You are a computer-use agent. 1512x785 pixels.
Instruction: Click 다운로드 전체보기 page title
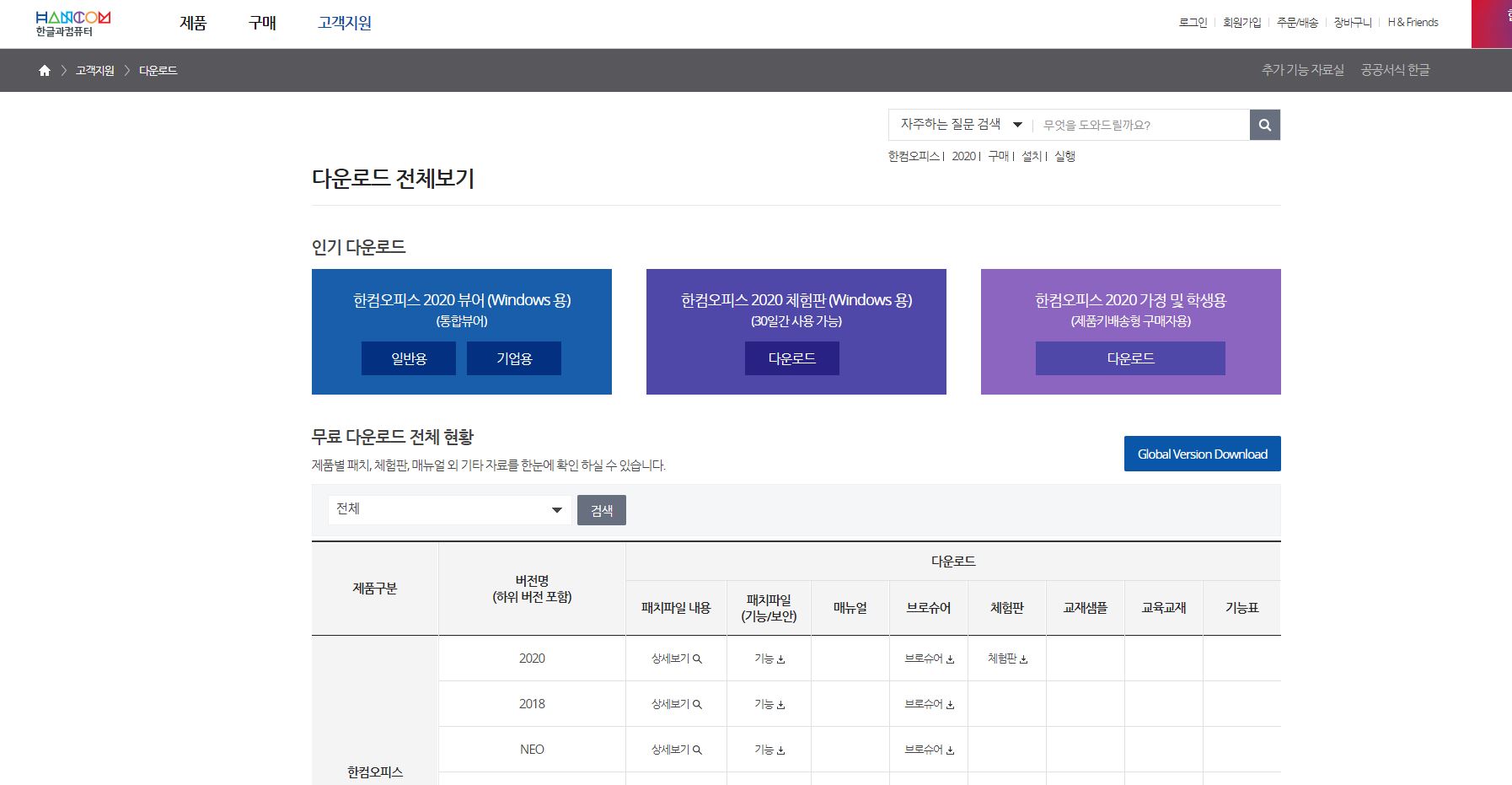[393, 179]
